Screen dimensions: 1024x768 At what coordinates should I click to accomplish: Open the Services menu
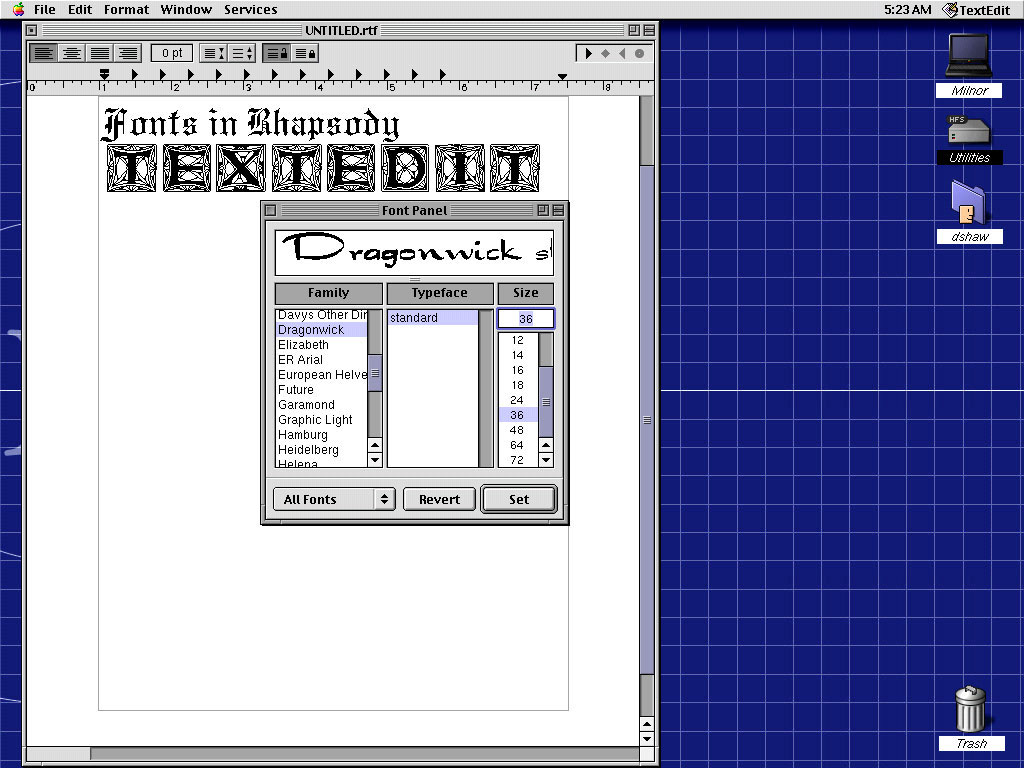pyautogui.click(x=250, y=9)
